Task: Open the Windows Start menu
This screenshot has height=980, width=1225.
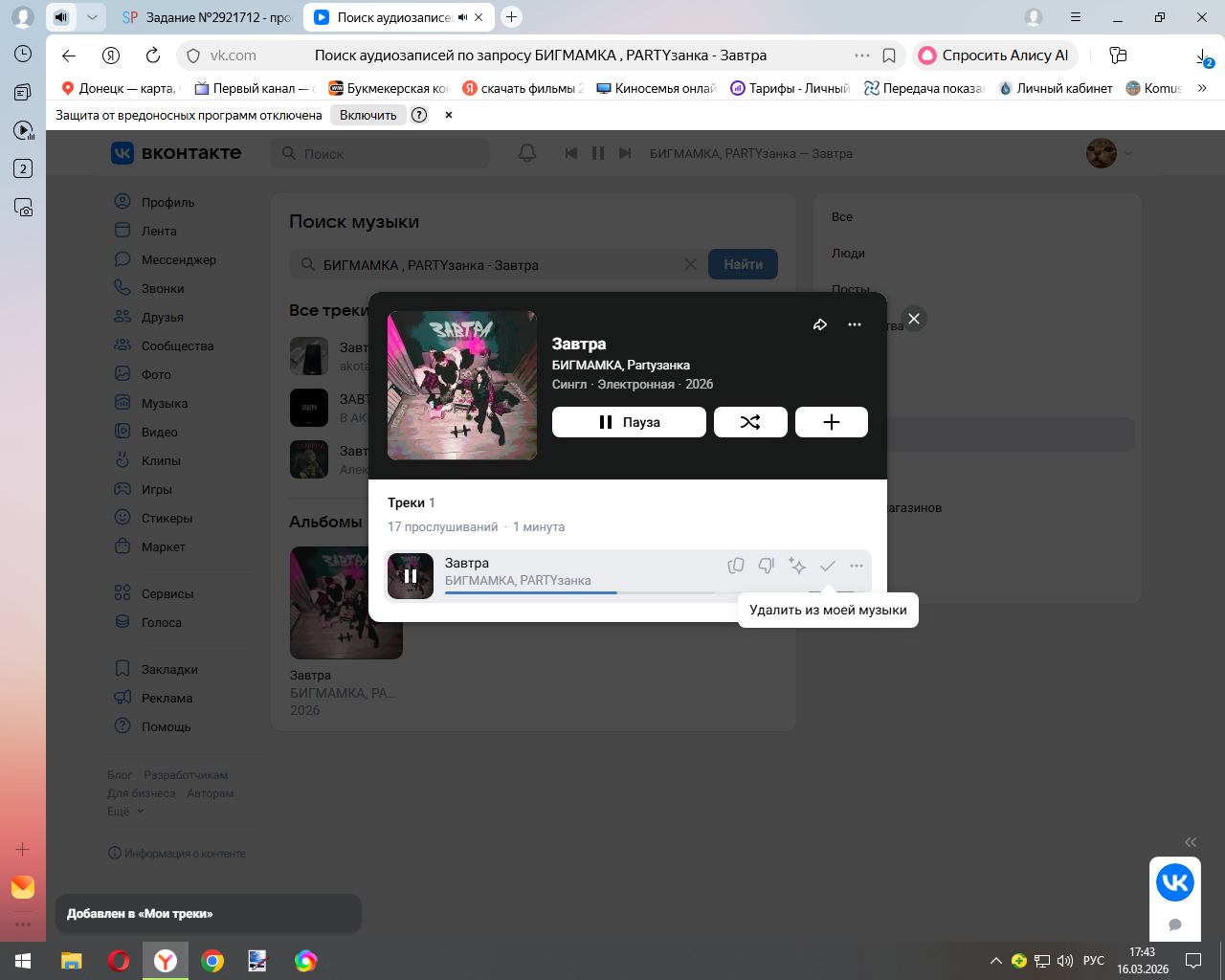Action: (23, 961)
